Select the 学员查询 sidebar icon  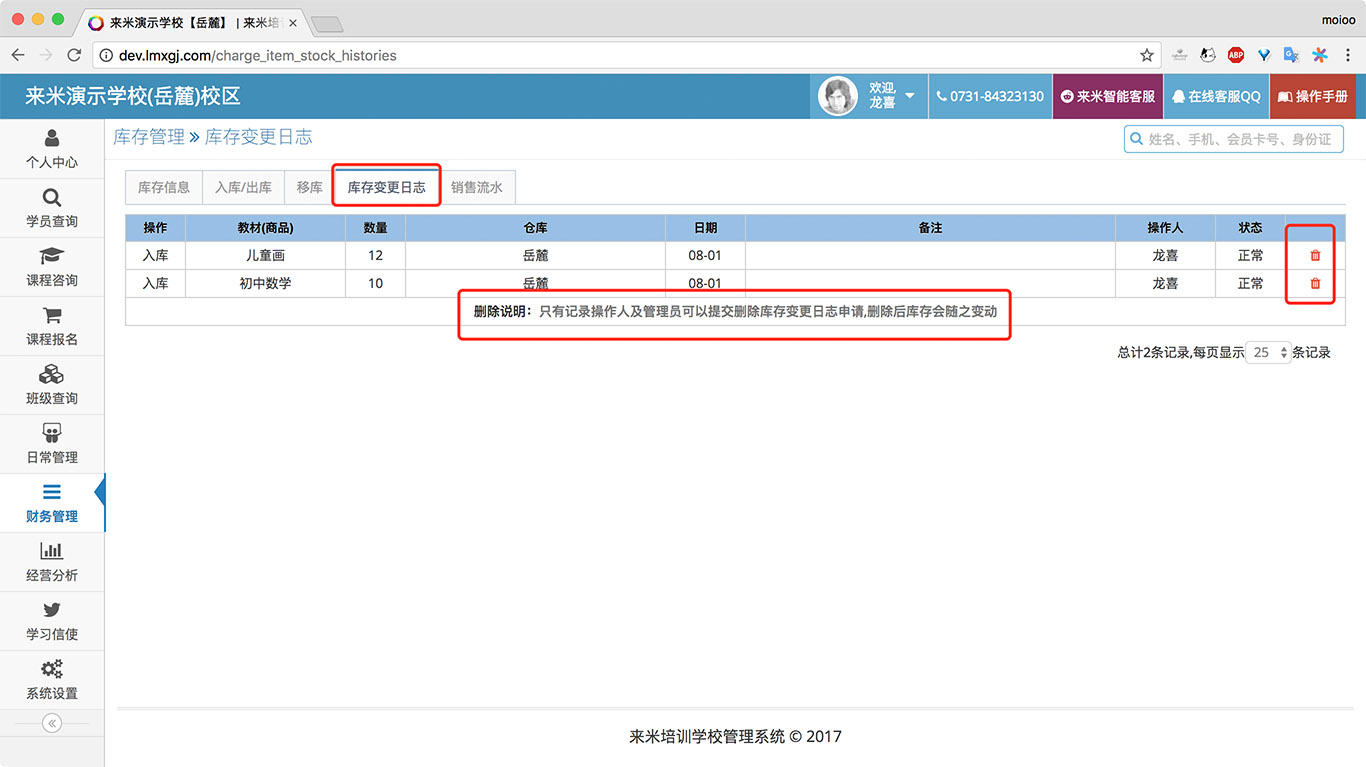coord(52,208)
